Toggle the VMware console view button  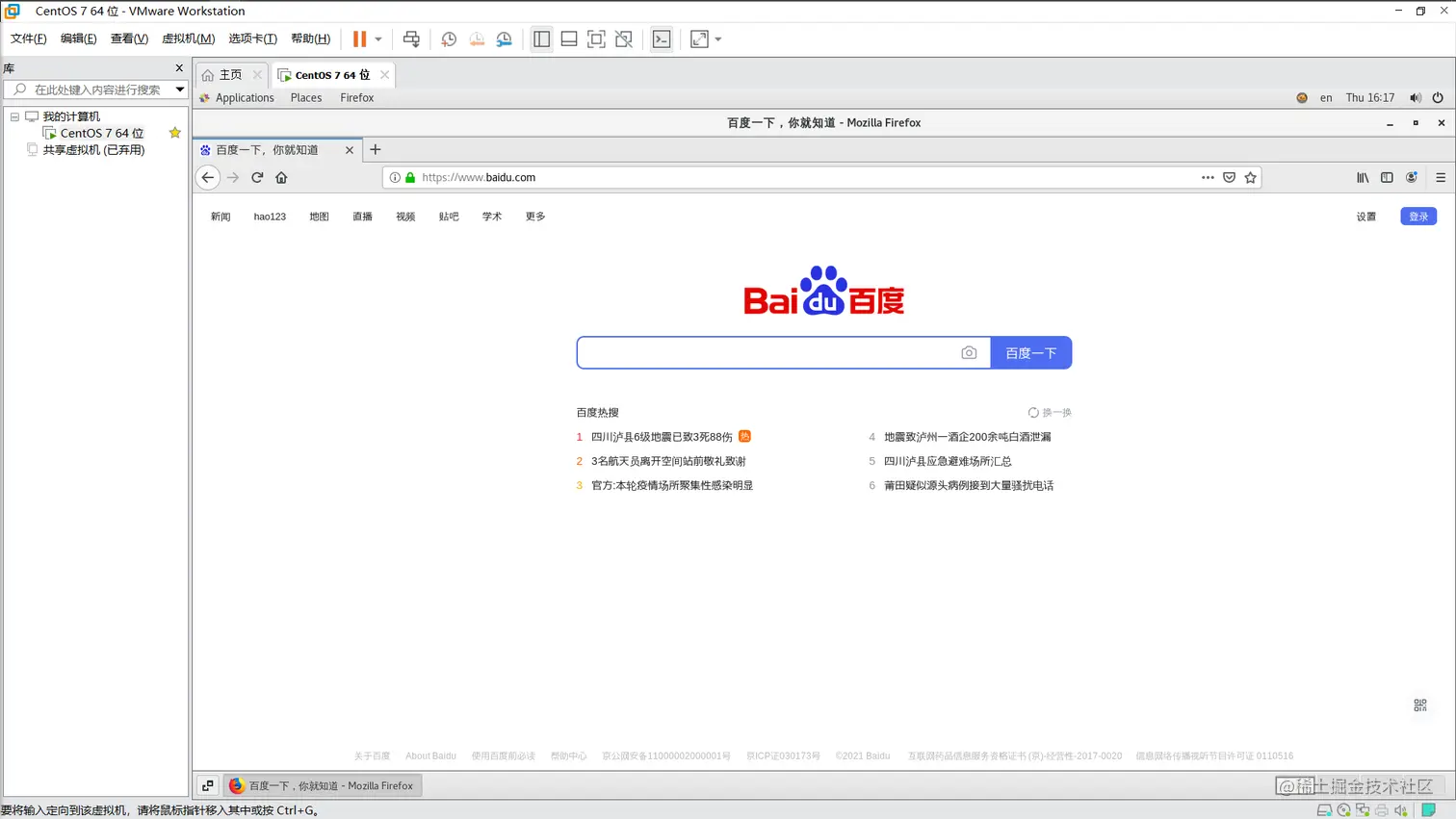tap(662, 39)
